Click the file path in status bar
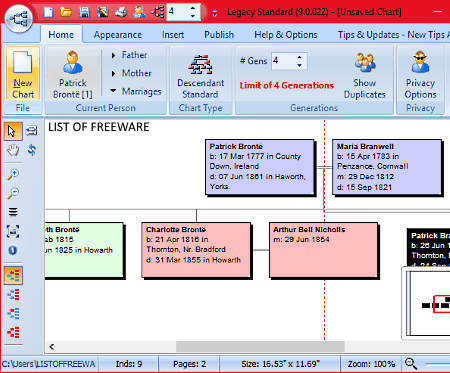Viewport: 450px width, 373px height. pos(49,364)
